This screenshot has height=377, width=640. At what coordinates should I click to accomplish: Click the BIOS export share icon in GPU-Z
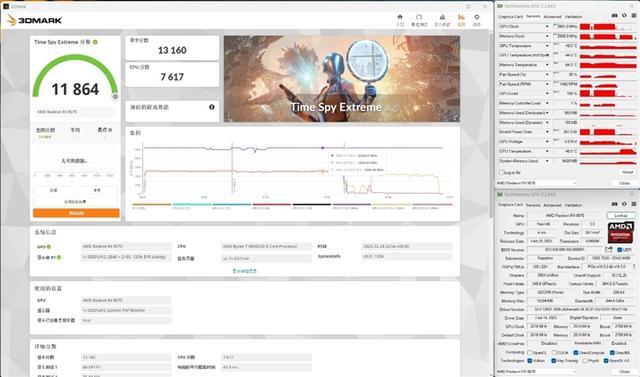[609, 249]
